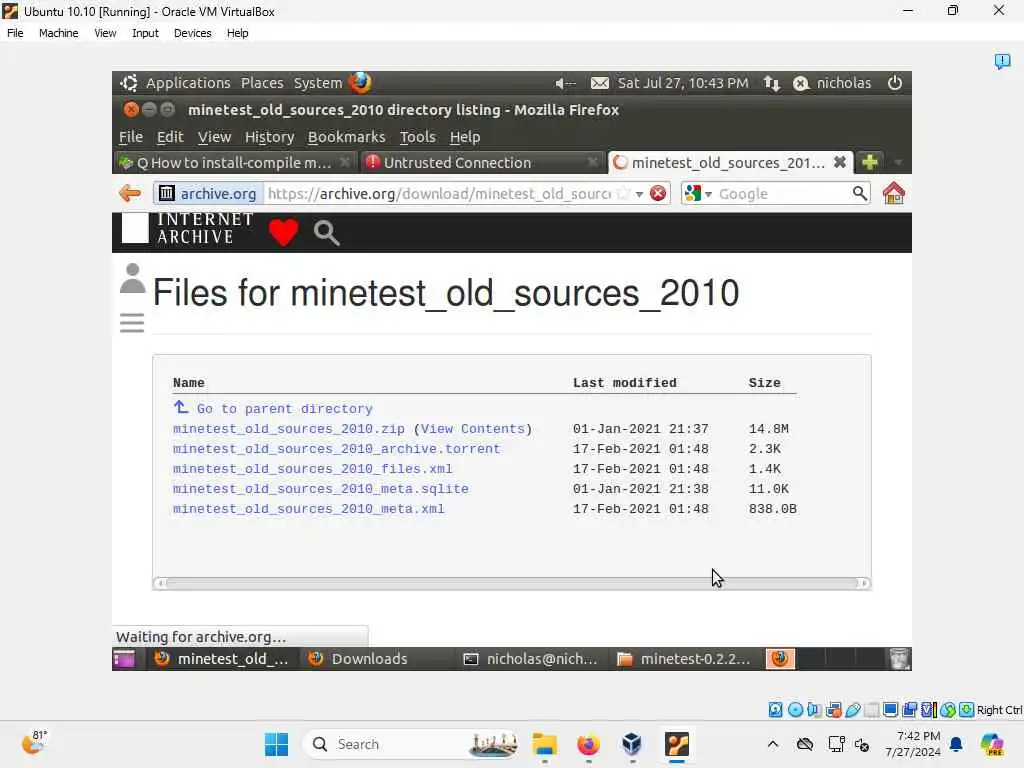Image resolution: width=1024 pixels, height=768 pixels.
Task: Stop loading with the red stop icon
Action: [x=658, y=193]
